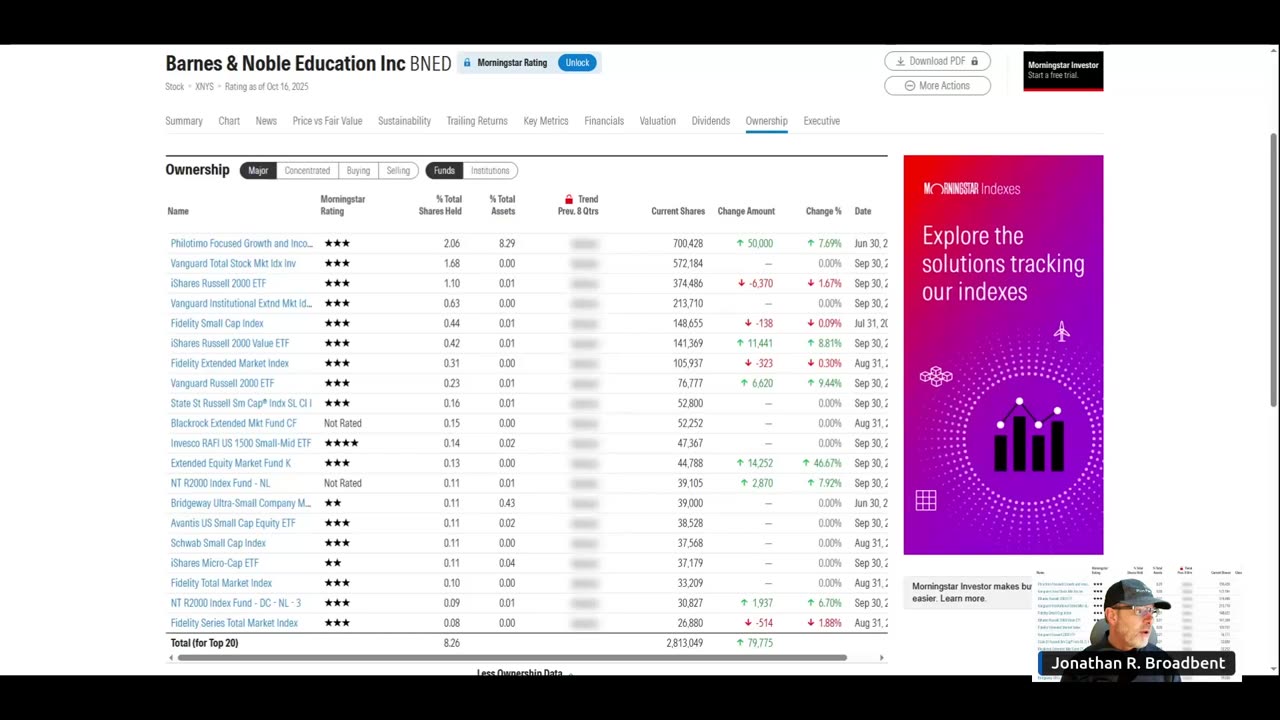Click the Name column header

point(178,211)
